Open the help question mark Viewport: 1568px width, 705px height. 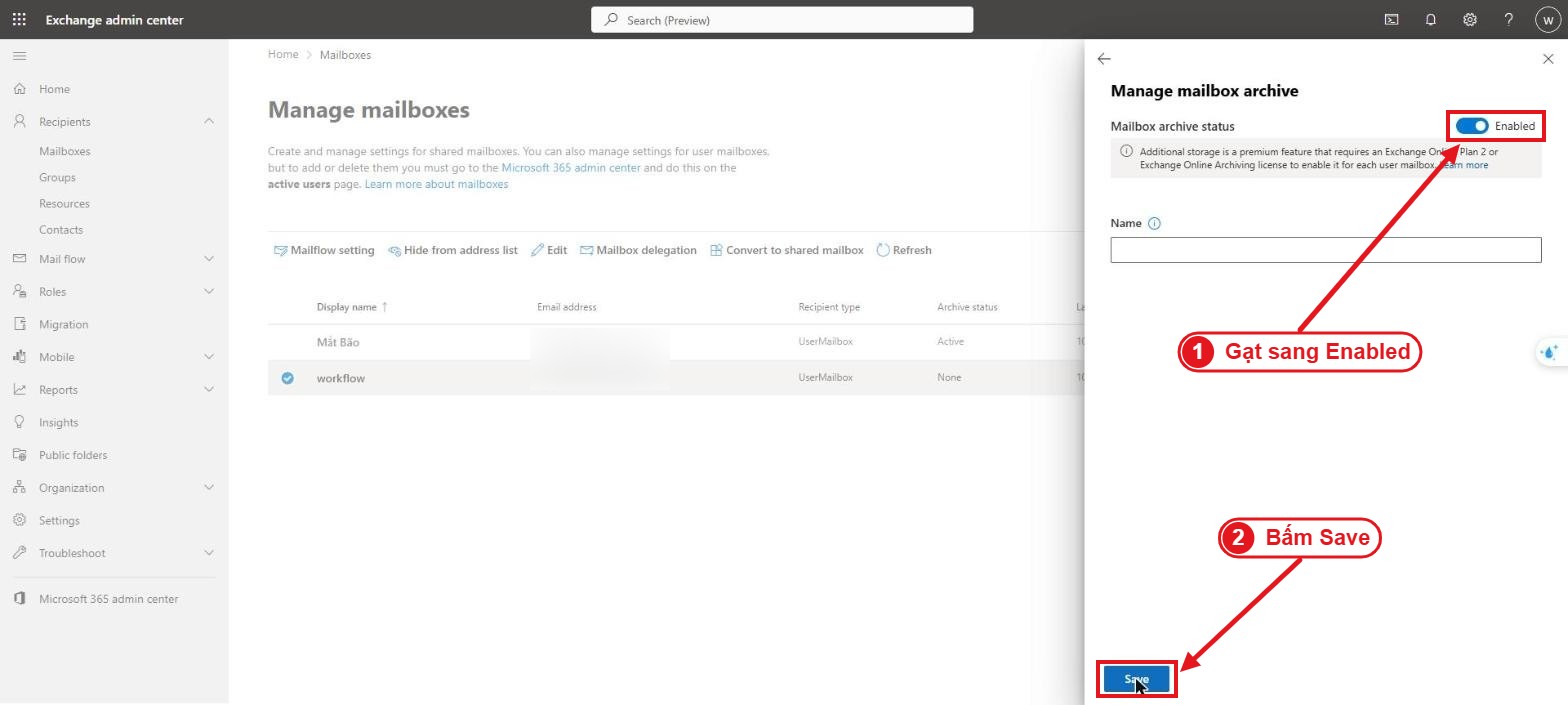[1508, 19]
